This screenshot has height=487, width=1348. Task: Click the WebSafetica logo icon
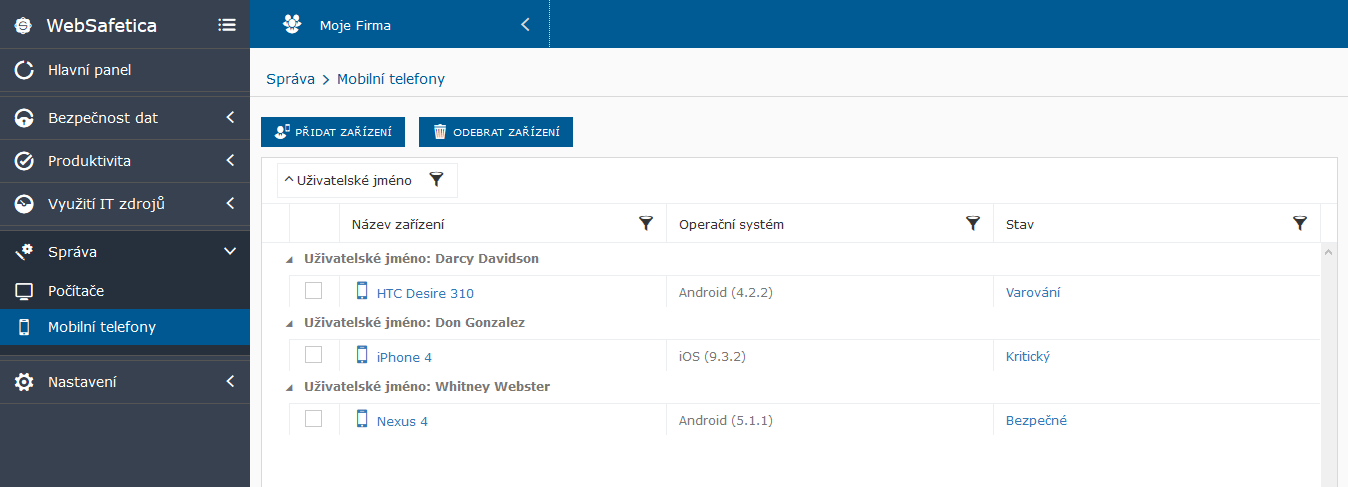tap(24, 25)
